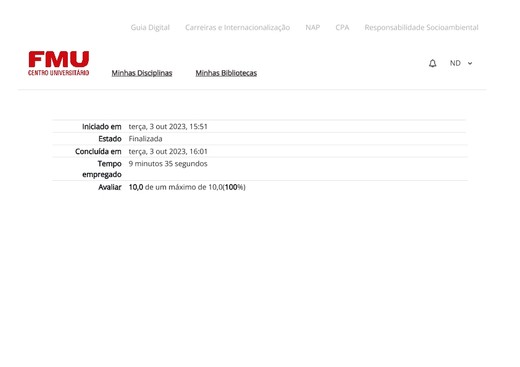Visit the NAP link
This screenshot has height=367, width=520.
pyautogui.click(x=313, y=27)
